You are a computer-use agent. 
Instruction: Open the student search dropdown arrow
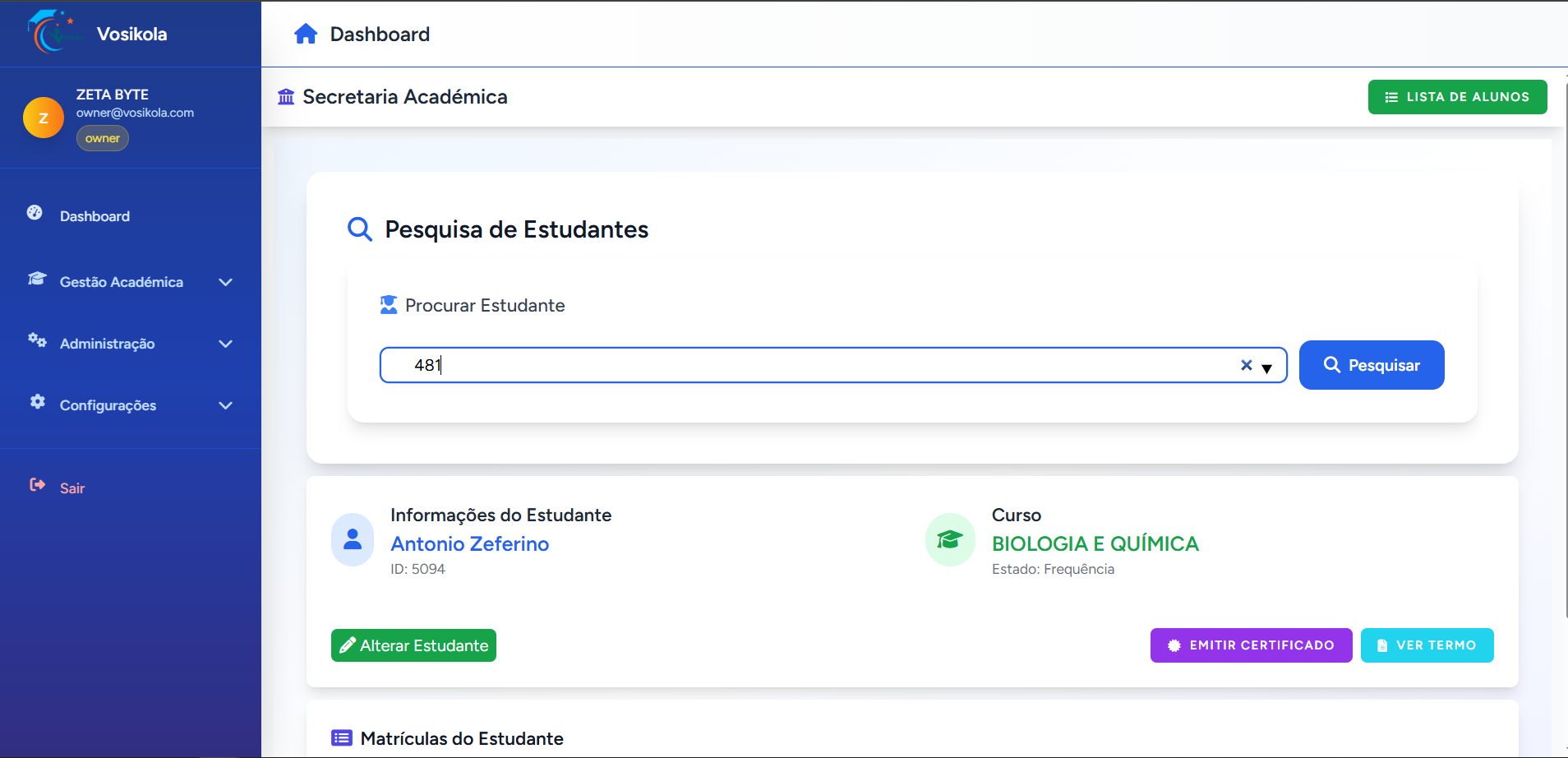1267,368
